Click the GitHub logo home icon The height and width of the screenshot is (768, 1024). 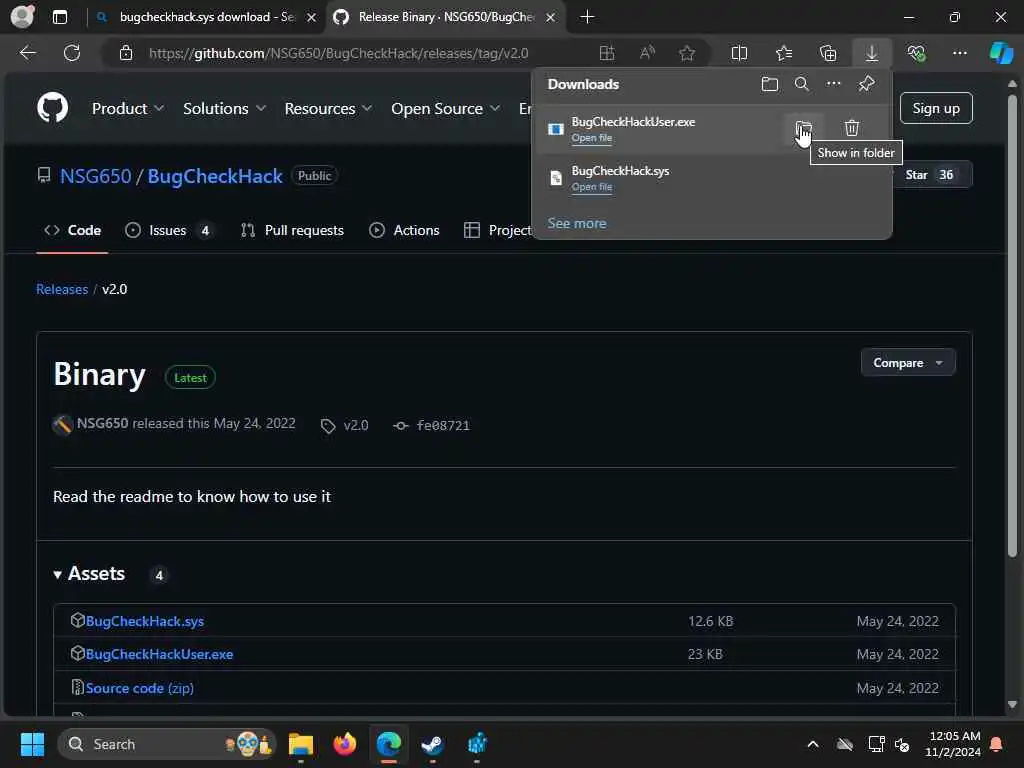(x=52, y=108)
